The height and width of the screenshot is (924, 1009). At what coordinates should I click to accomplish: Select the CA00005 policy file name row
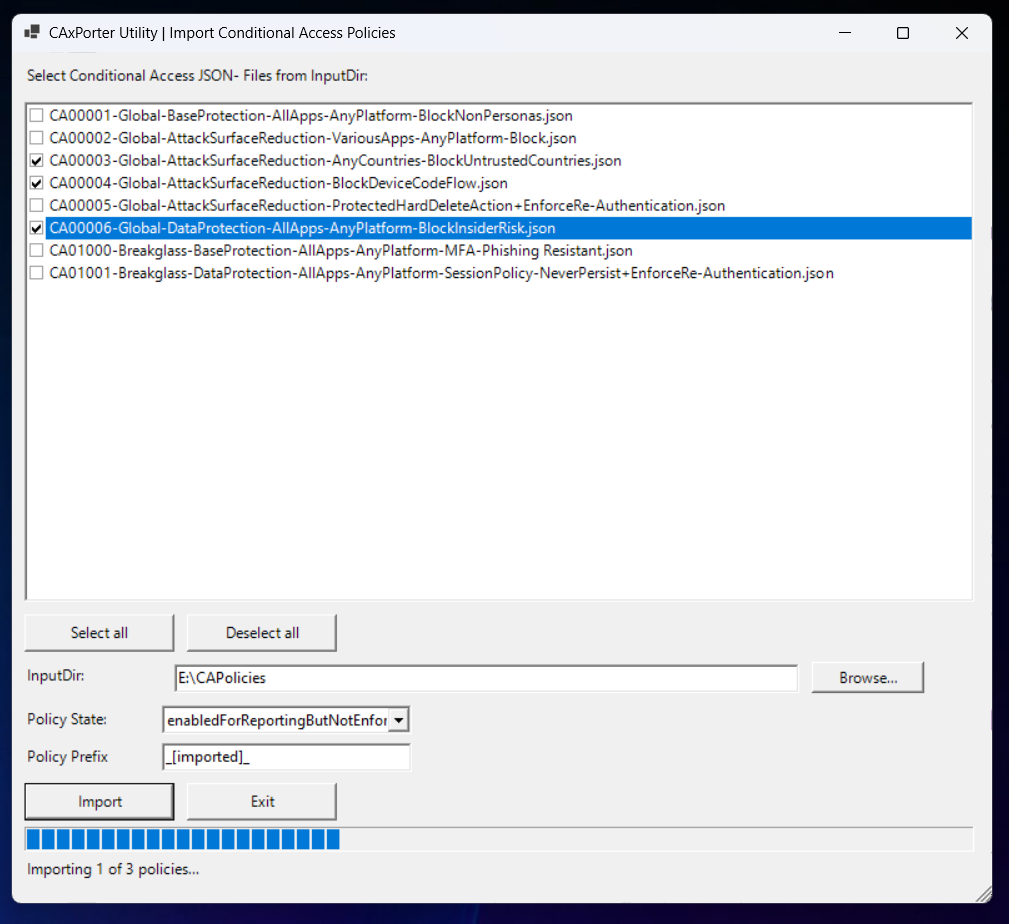[387, 205]
